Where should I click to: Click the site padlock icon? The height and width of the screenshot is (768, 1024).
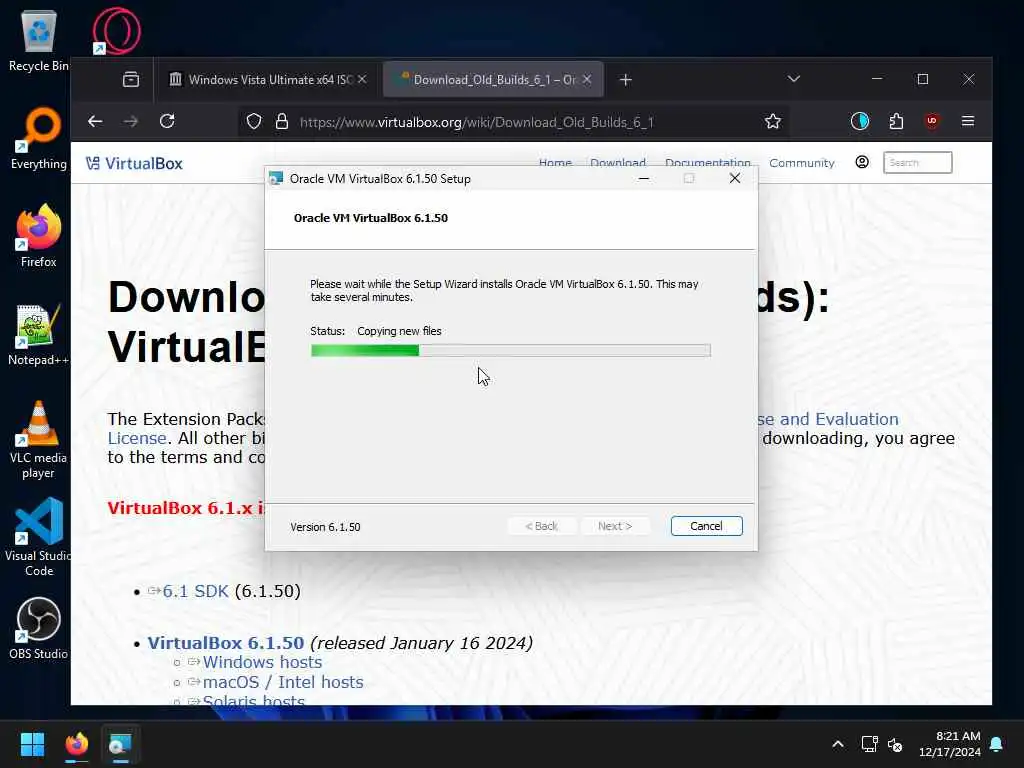[x=281, y=121]
